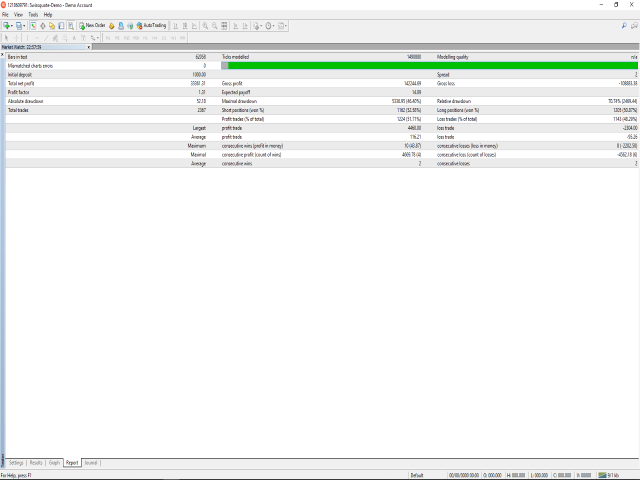Click the blue person icon beside MetaEditor
This screenshot has height=480, width=640.
[121, 26]
